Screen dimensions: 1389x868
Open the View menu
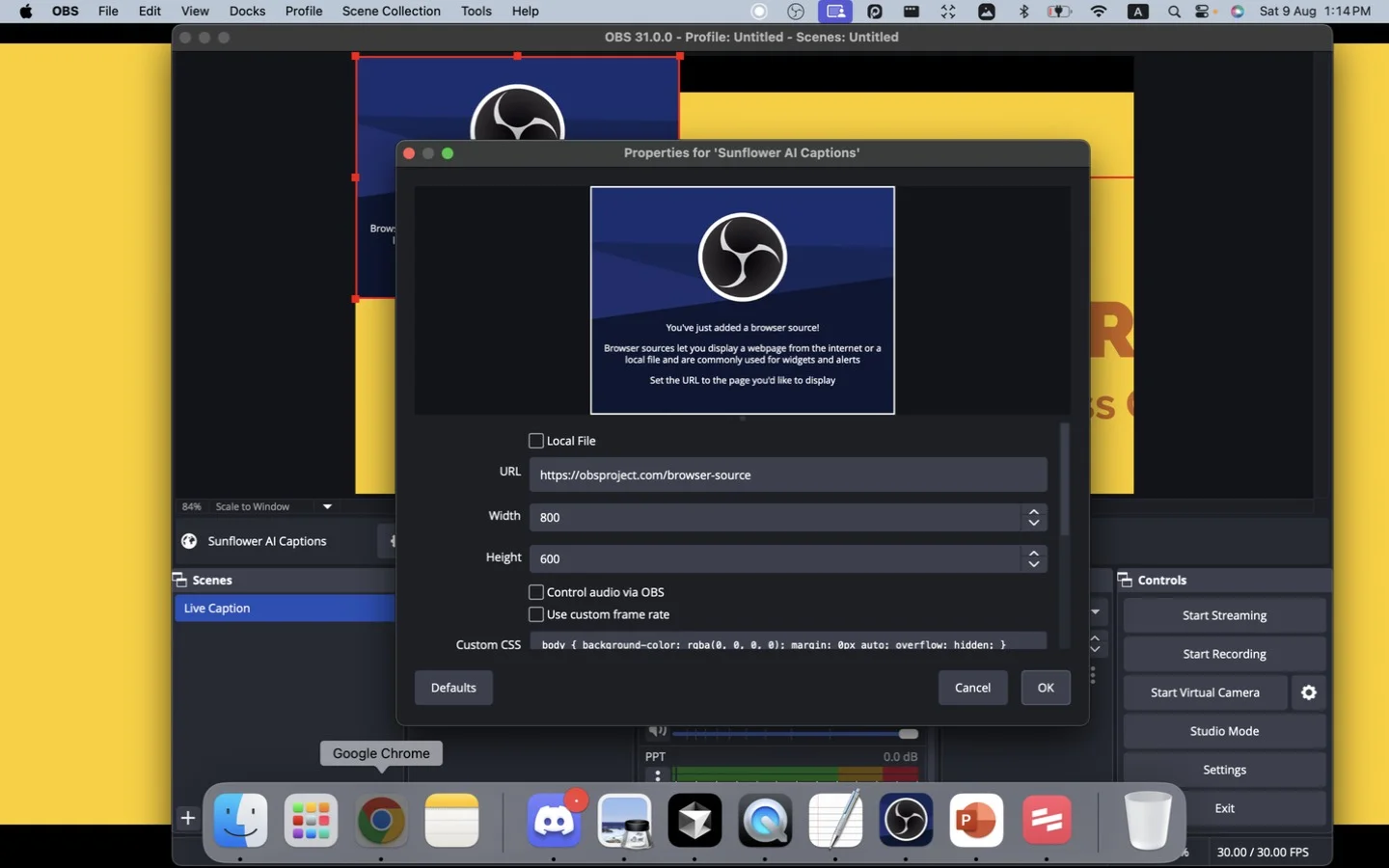195,12
